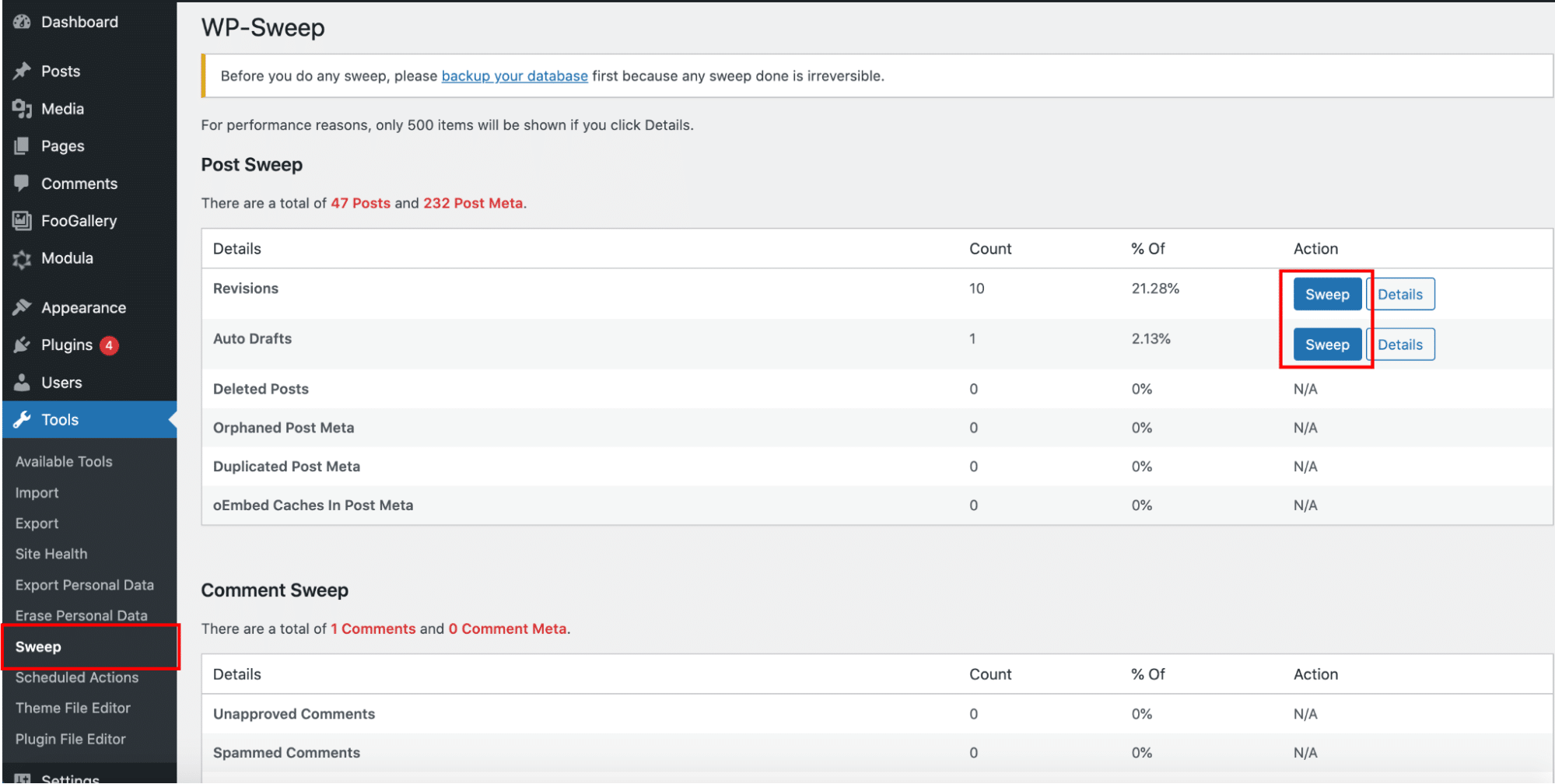The image size is (1555, 784).
Task: Click the FooGallery image icon
Action: click(22, 221)
